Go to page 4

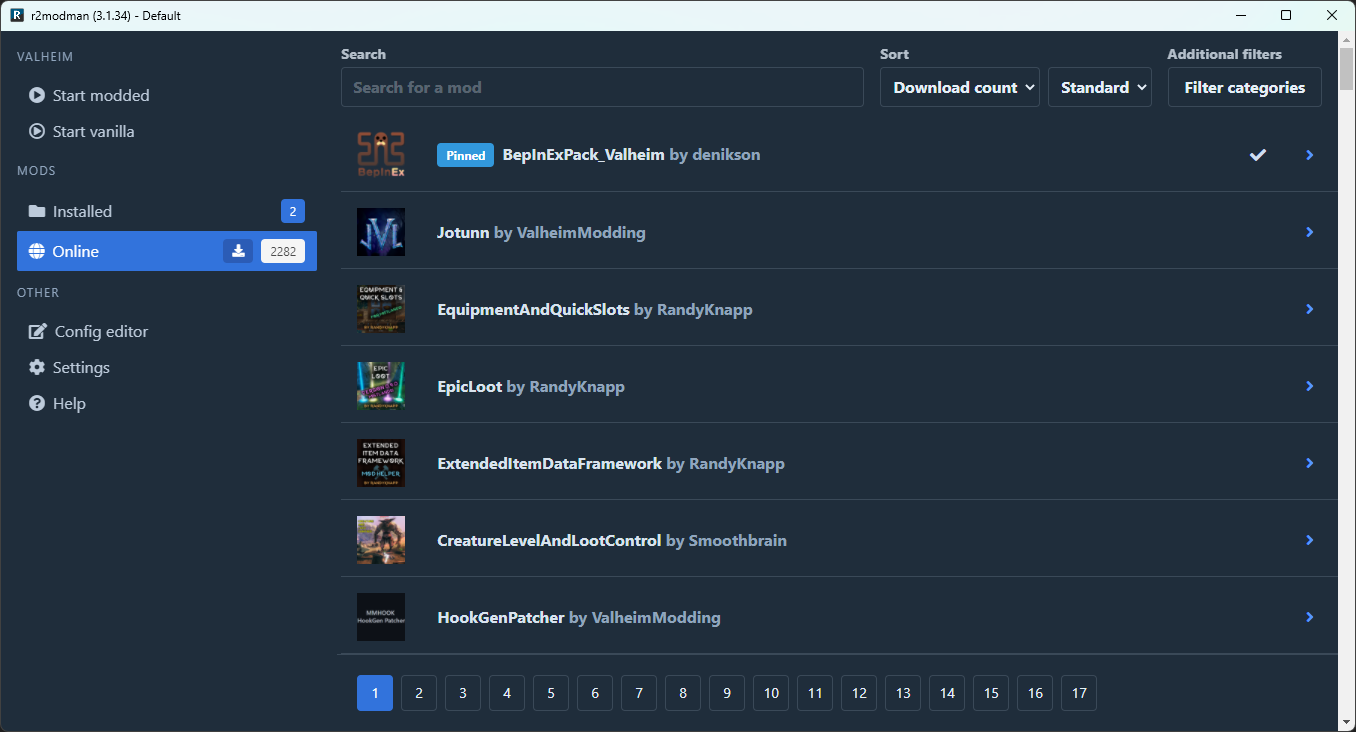coord(507,693)
